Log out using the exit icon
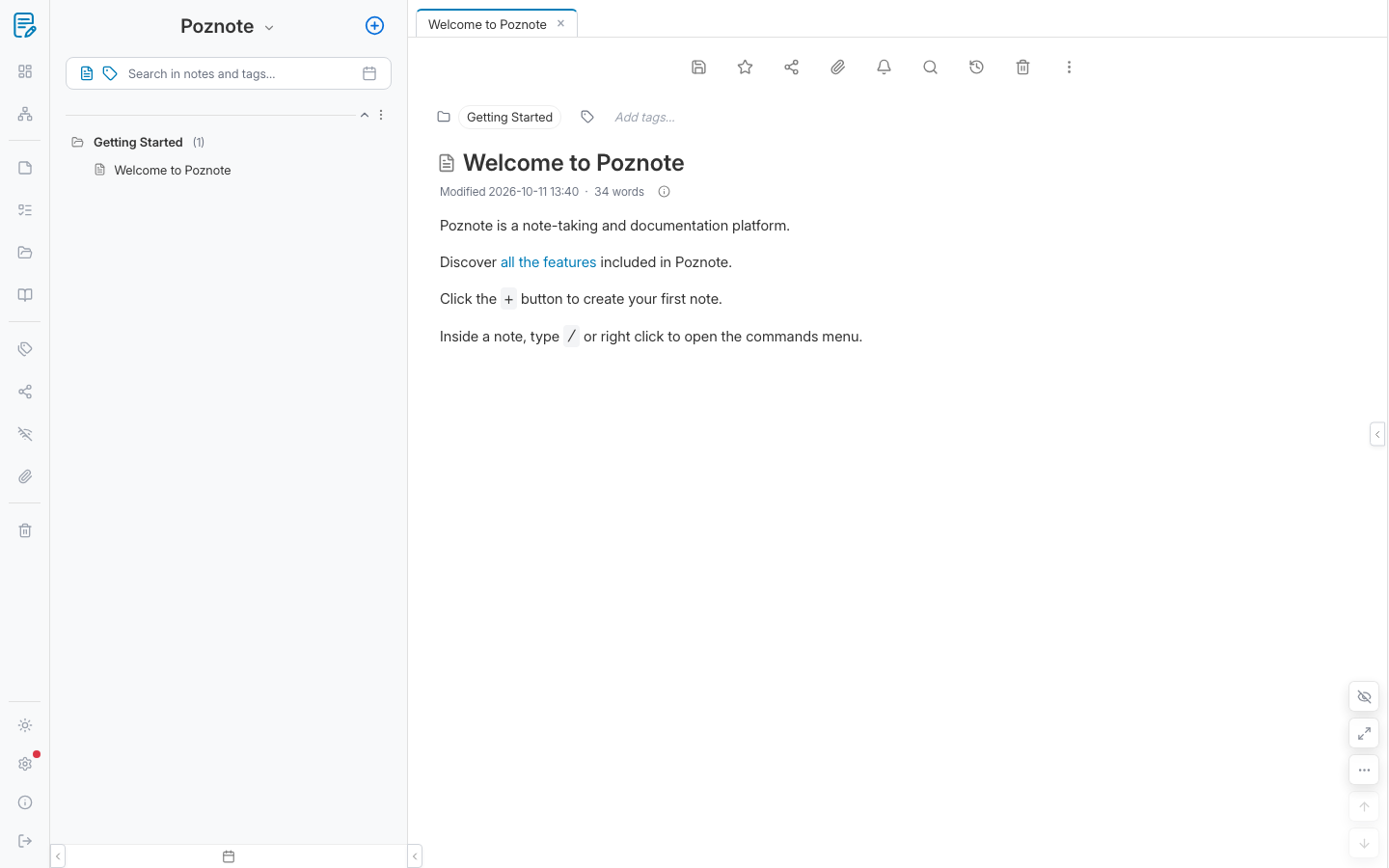This screenshot has height=868, width=1389. (x=25, y=841)
